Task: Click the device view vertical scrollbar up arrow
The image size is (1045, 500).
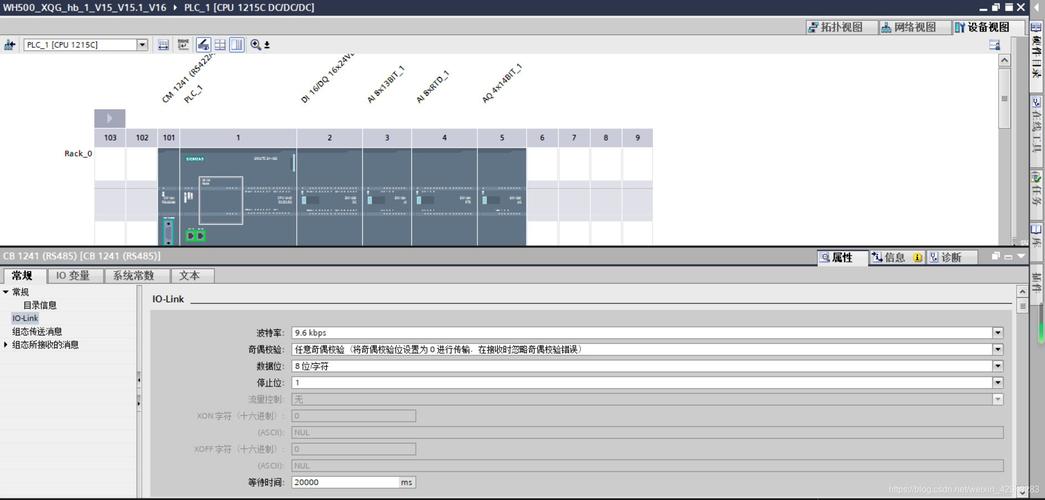Action: point(1004,61)
